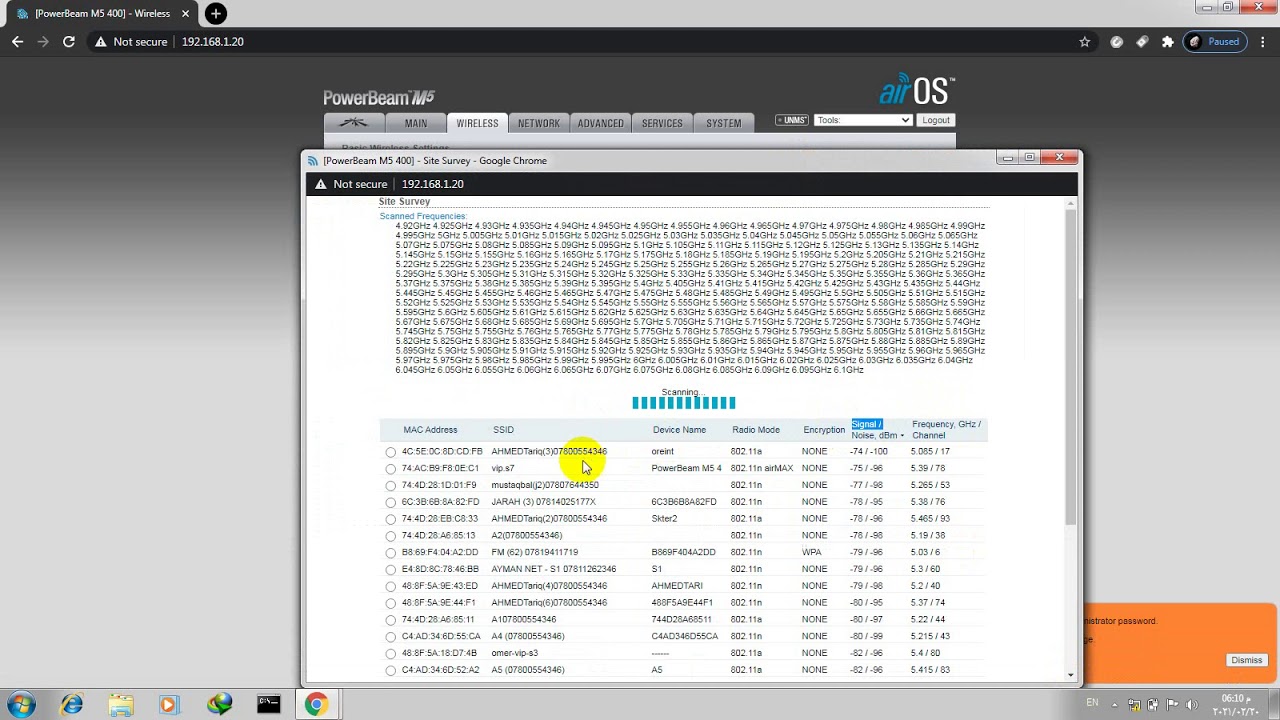Click the scroll down arrow in Site Survey popup

pos(1071,675)
